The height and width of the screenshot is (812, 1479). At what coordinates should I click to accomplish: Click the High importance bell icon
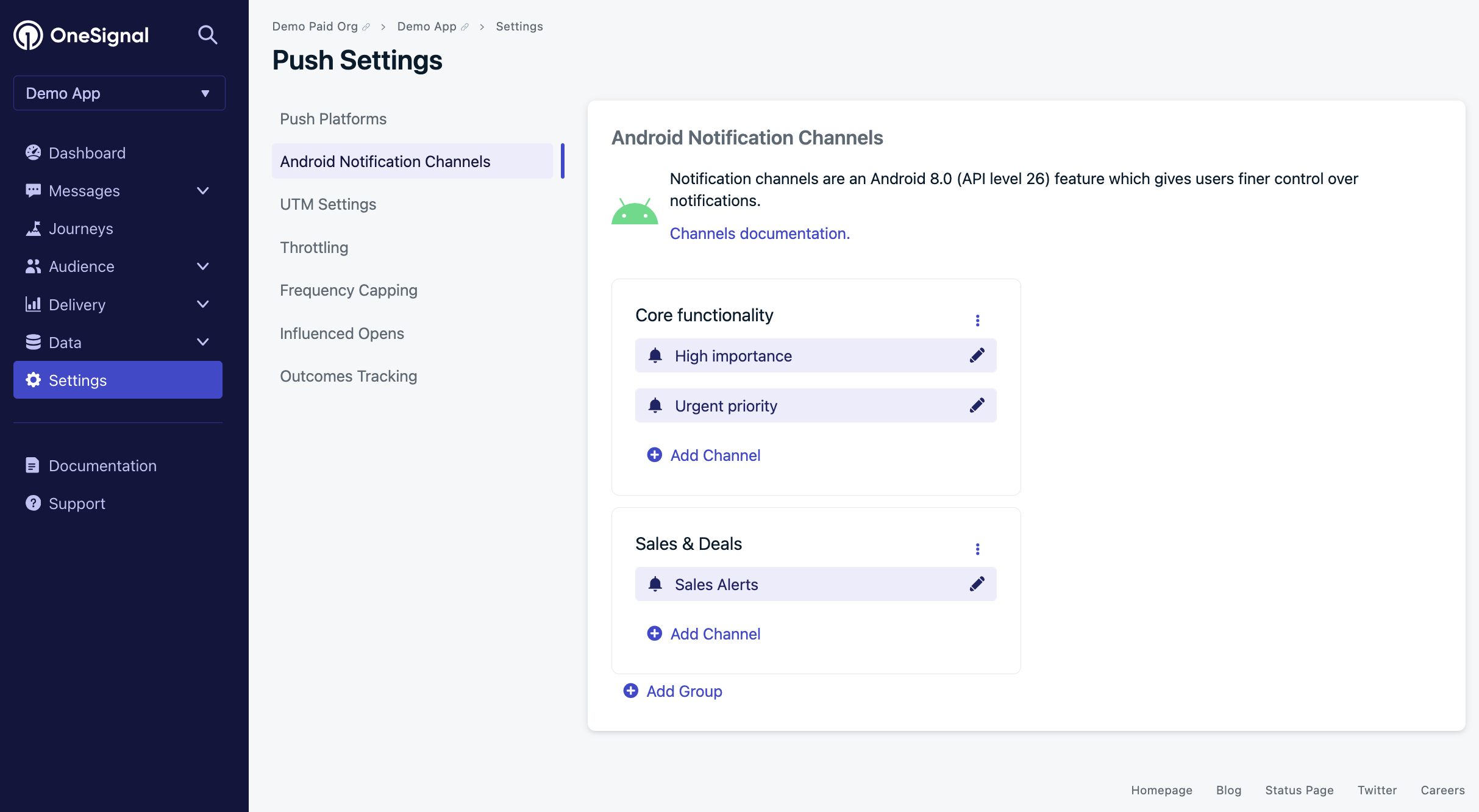point(655,355)
